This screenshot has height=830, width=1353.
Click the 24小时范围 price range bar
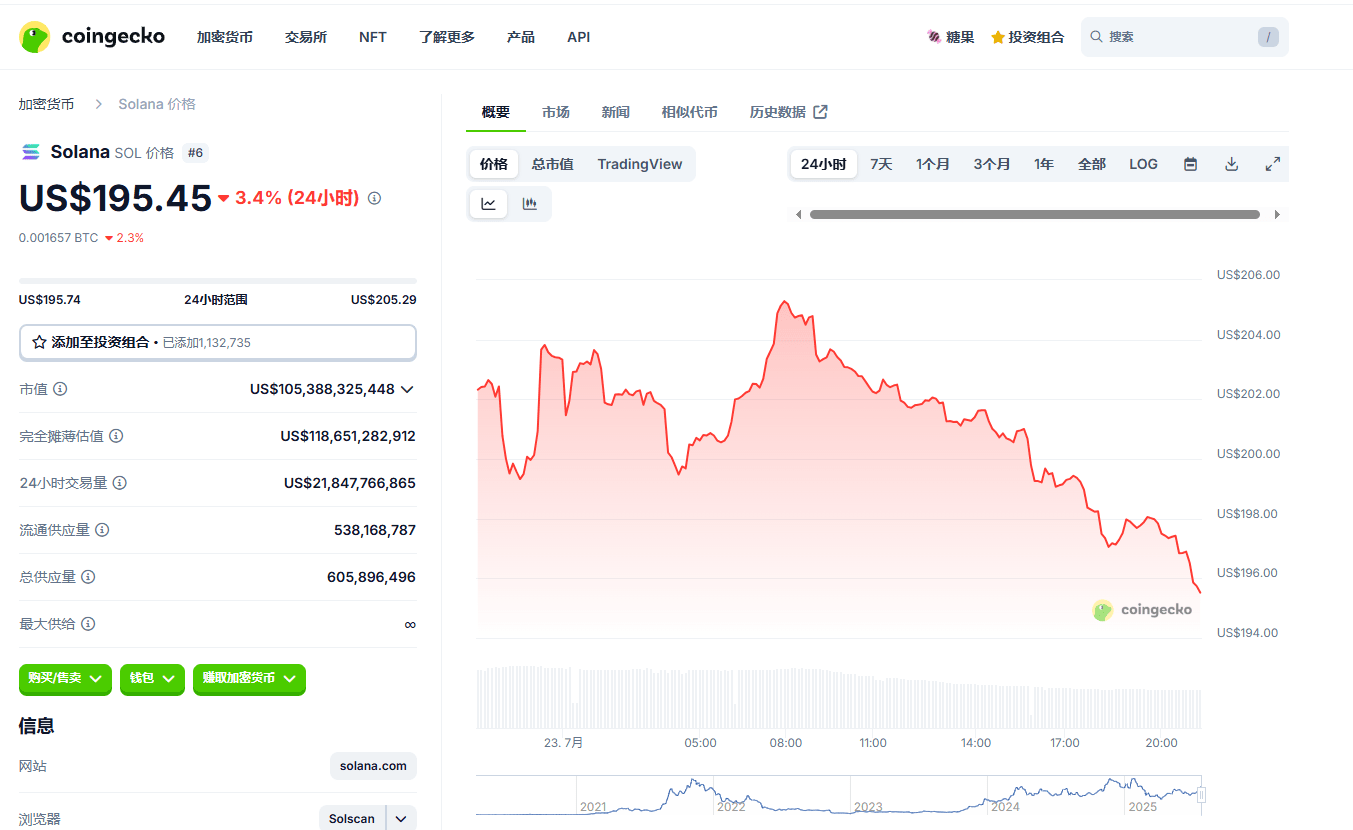218,281
